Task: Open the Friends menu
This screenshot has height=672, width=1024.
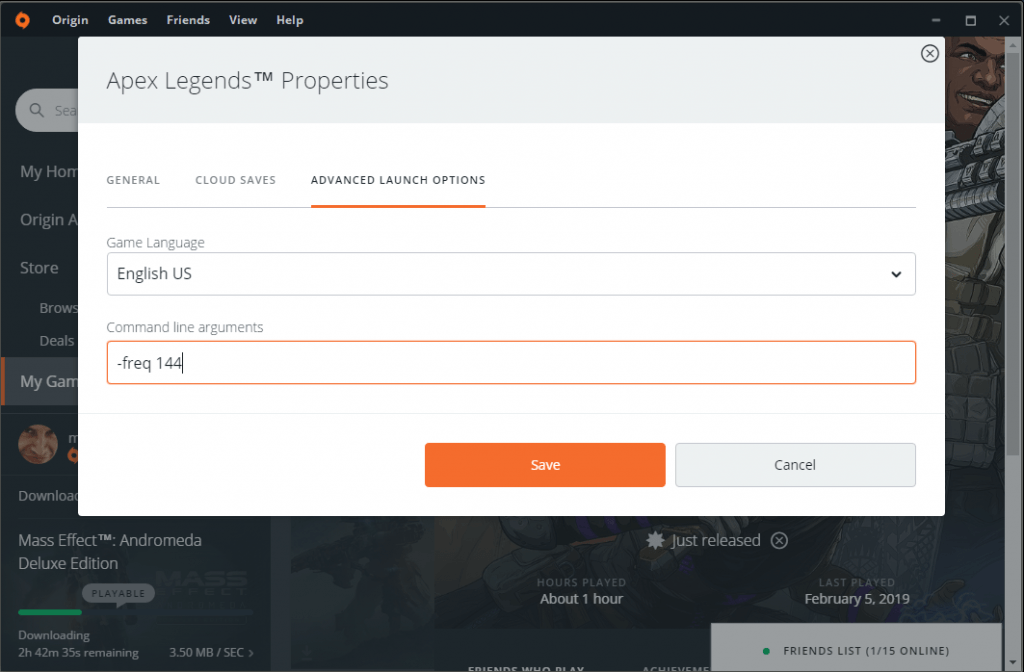Action: coord(188,19)
